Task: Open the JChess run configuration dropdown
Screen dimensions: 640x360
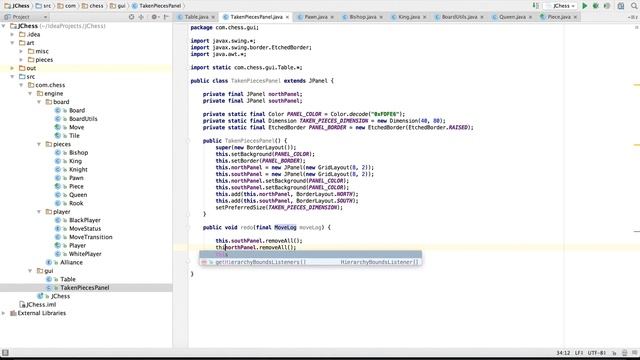Action: pos(561,6)
